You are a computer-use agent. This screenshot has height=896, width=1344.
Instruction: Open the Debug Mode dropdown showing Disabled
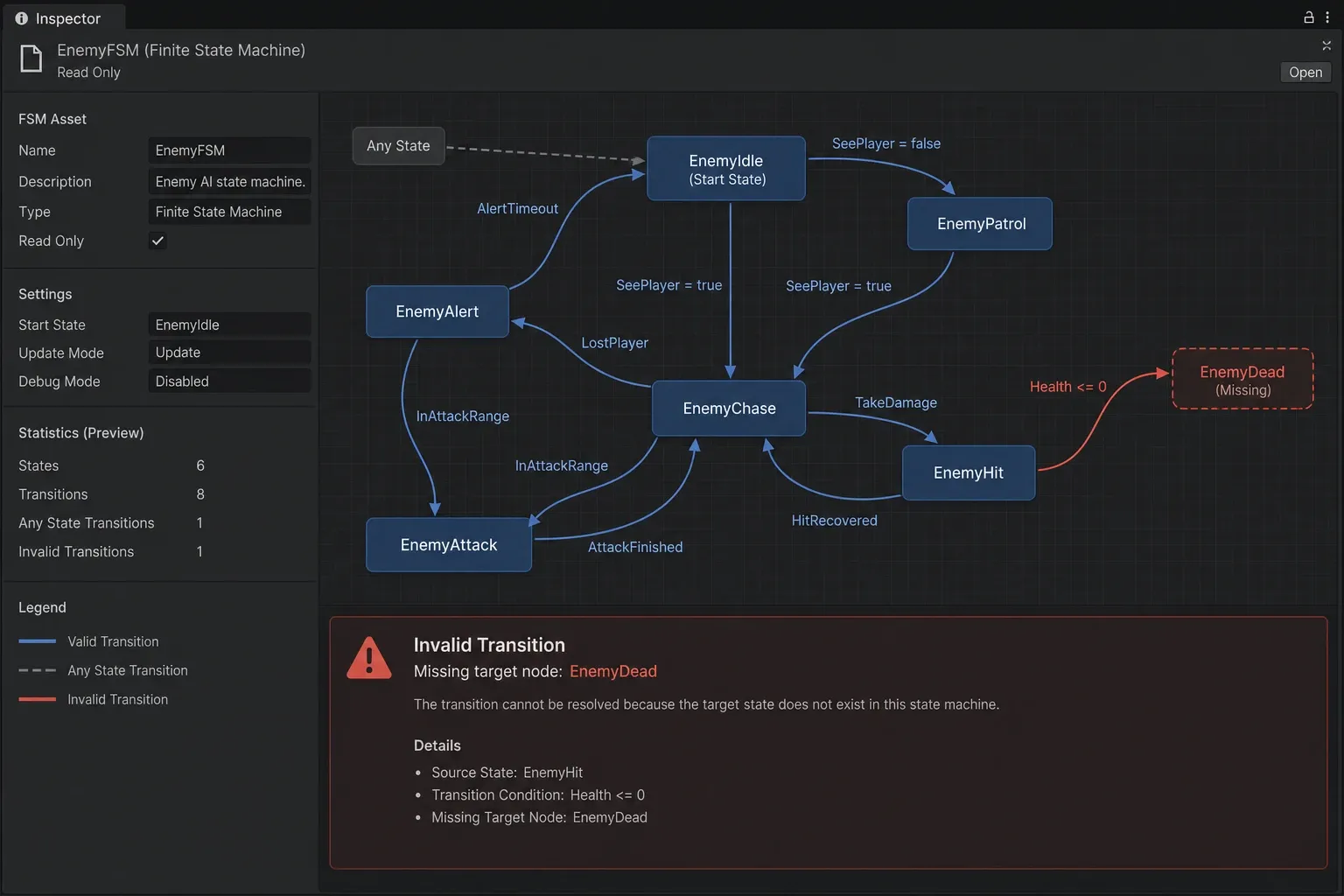pos(229,381)
